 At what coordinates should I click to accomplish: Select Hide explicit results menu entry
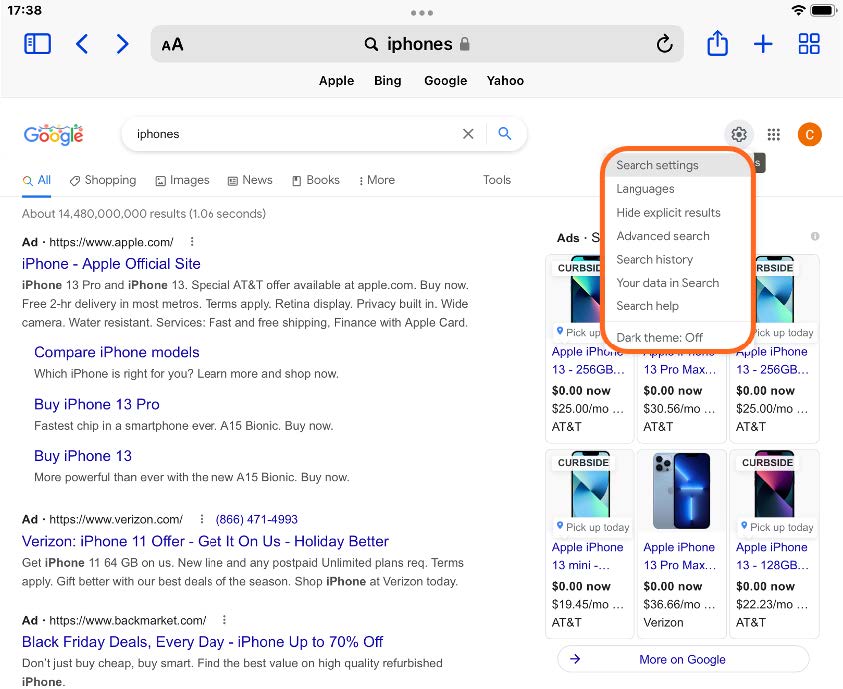(x=677, y=212)
